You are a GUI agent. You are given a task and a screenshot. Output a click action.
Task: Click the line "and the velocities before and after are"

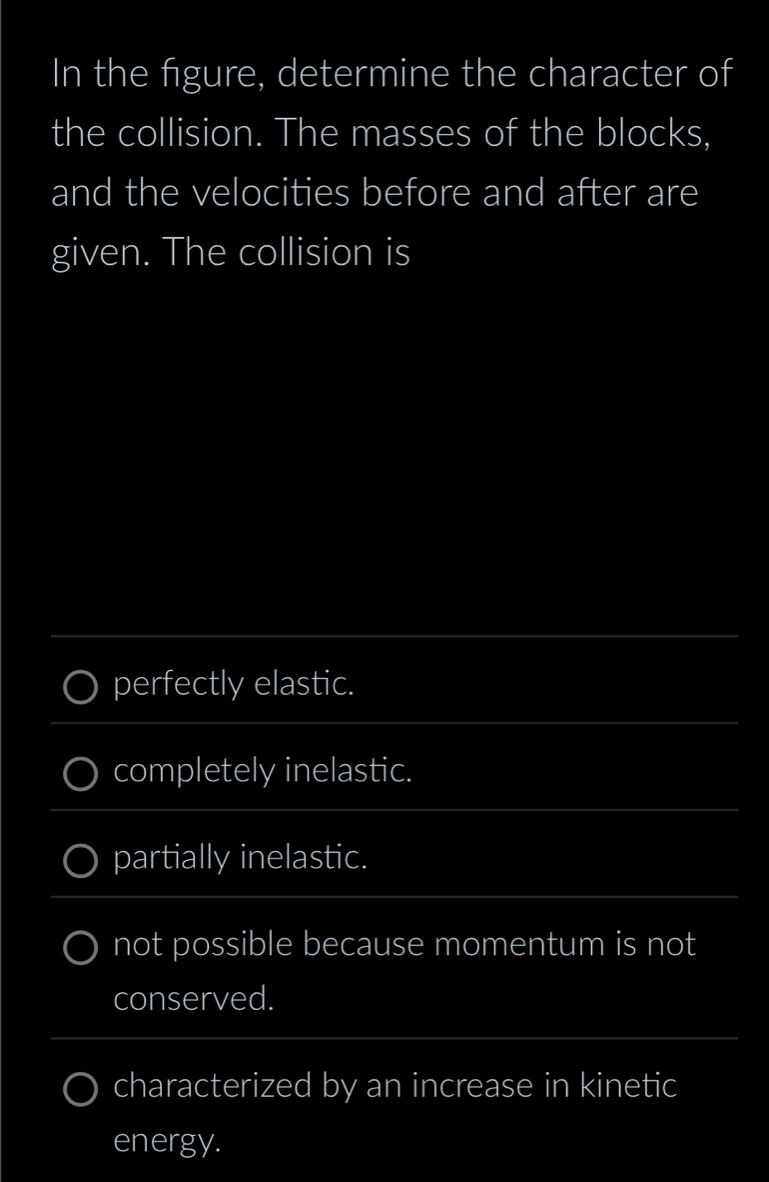pos(374,194)
